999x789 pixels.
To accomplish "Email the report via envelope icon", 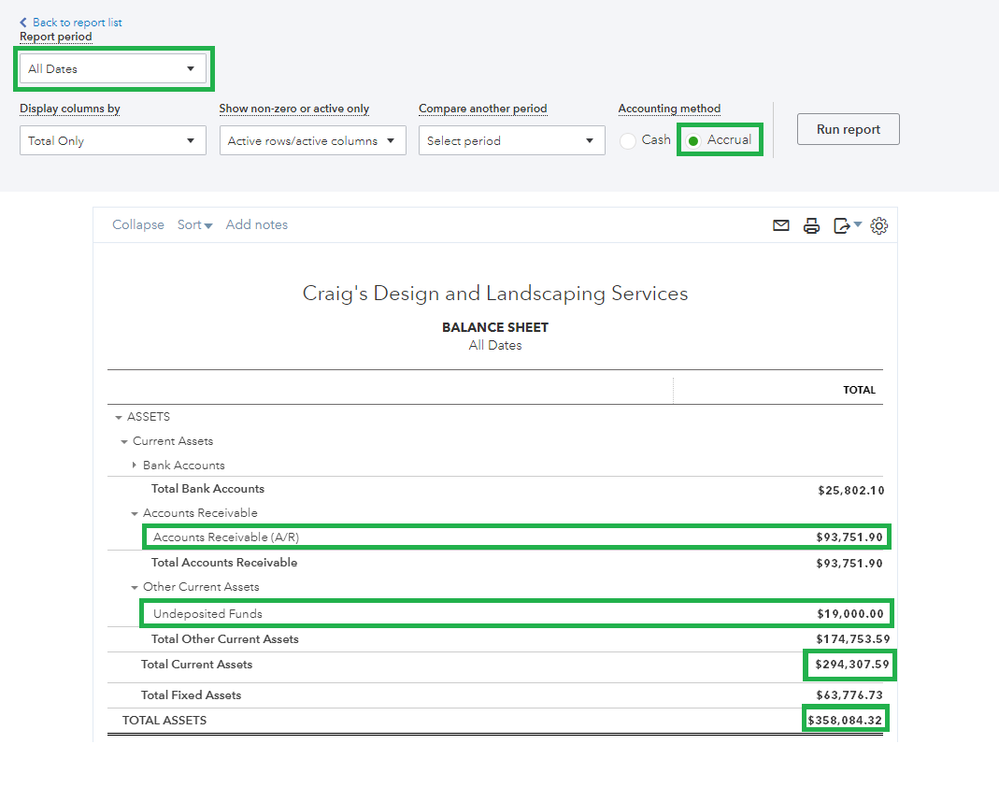I will pyautogui.click(x=781, y=225).
